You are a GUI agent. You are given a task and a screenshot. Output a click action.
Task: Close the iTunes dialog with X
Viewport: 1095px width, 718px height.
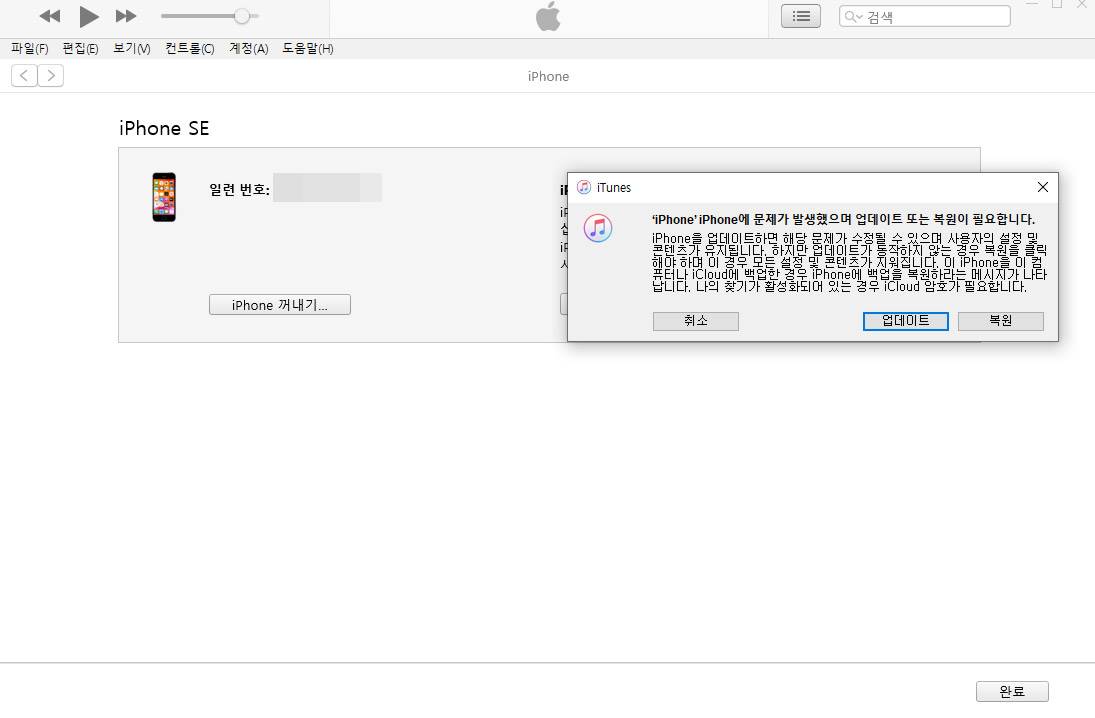(1043, 187)
